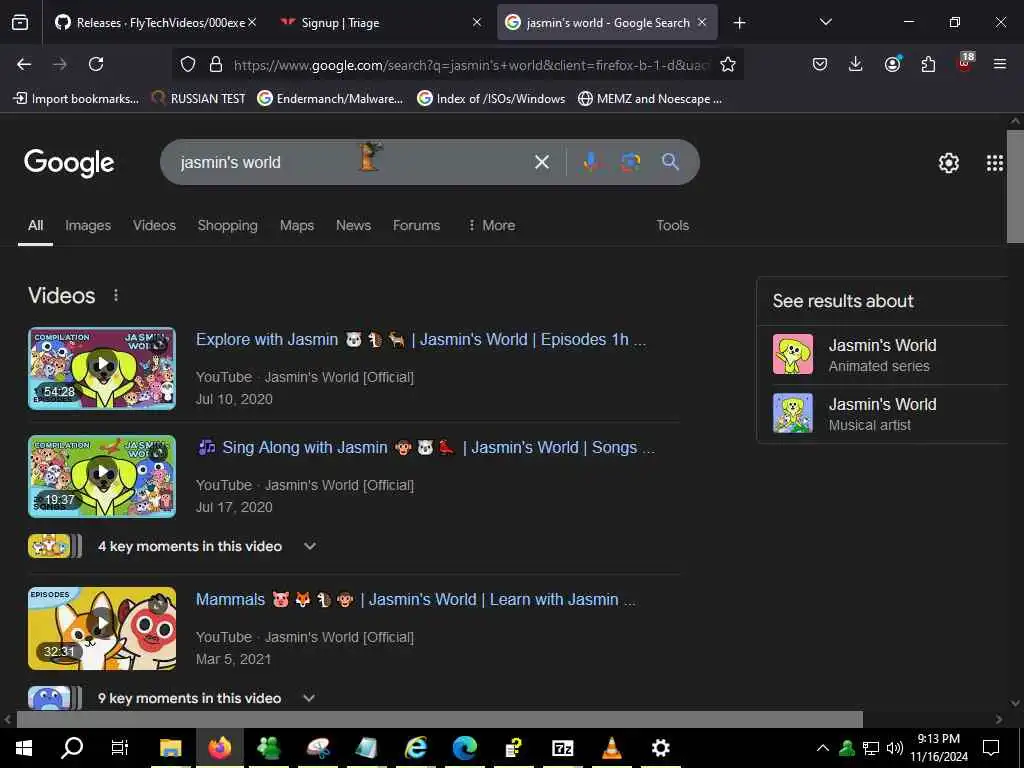Image resolution: width=1024 pixels, height=768 pixels.
Task: Open the Firefox account icon
Action: [892, 64]
